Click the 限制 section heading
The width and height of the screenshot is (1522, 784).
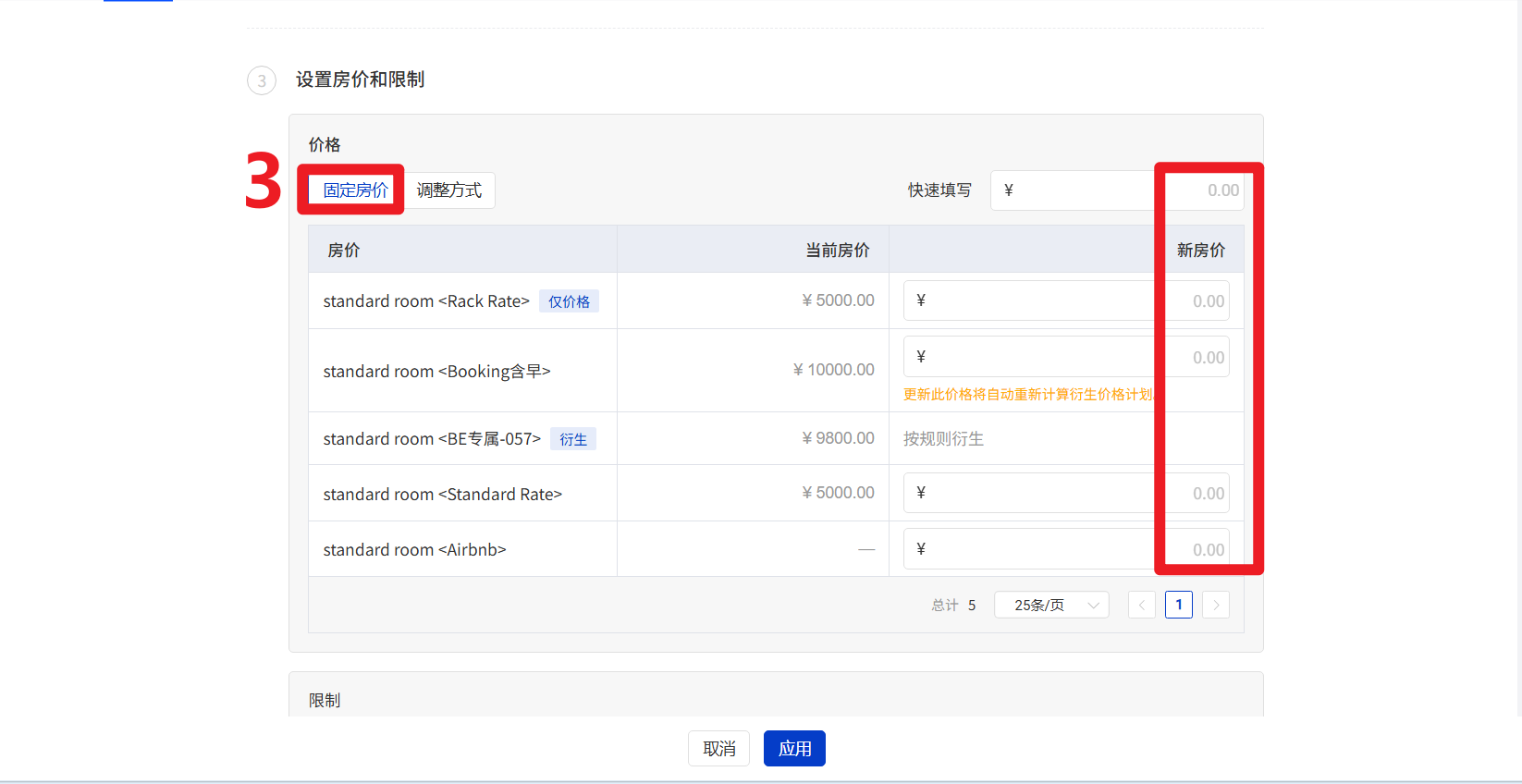pos(325,701)
